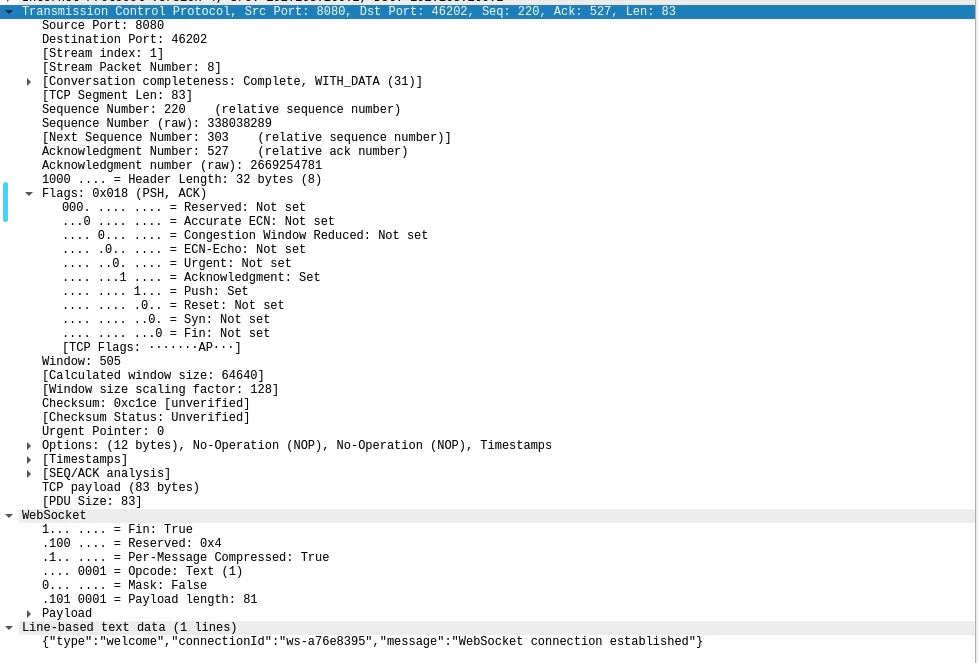
Task: Select the Per-Message Compressed: True row
Action: [x=185, y=558]
